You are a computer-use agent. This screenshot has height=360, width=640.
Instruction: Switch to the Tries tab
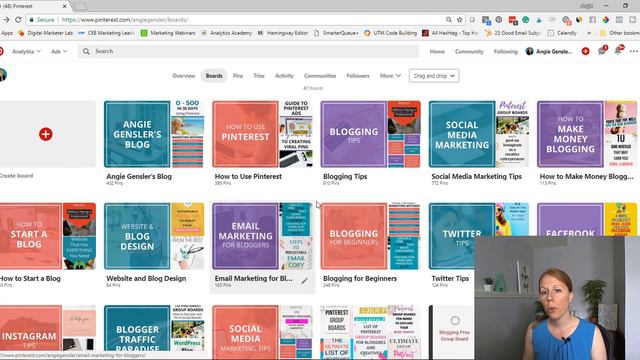click(259, 76)
